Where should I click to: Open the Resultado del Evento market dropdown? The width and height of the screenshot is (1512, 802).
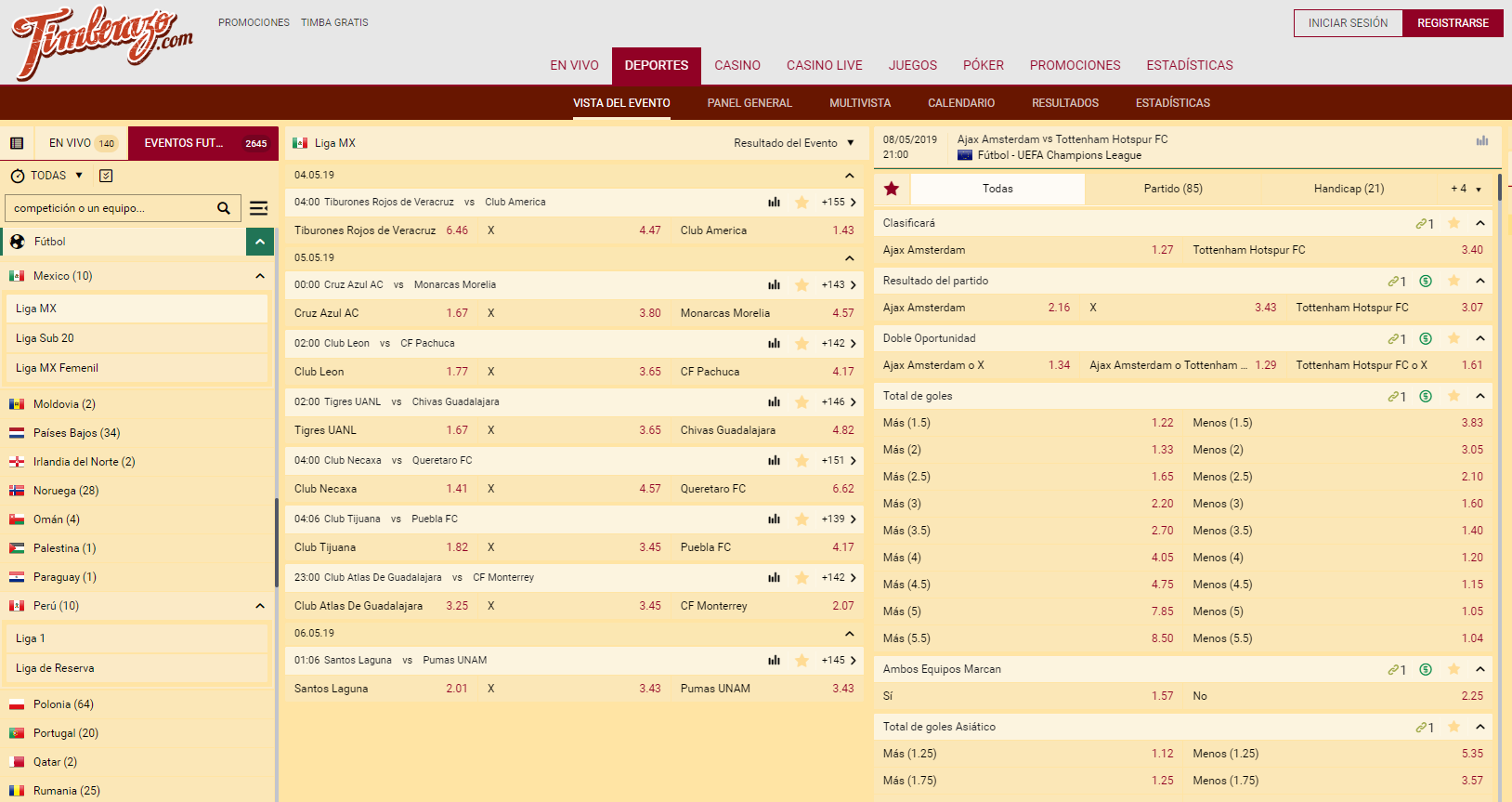pos(794,143)
